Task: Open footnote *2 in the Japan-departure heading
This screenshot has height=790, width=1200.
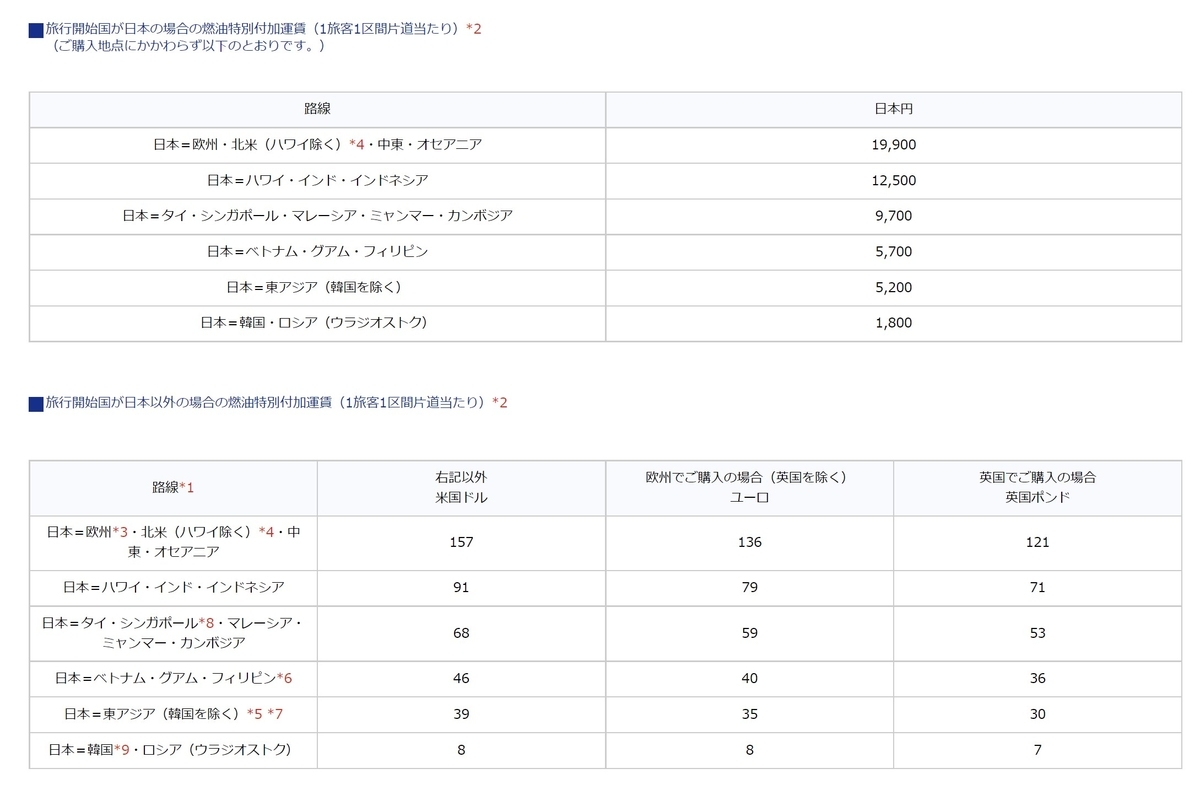Action: [x=474, y=28]
